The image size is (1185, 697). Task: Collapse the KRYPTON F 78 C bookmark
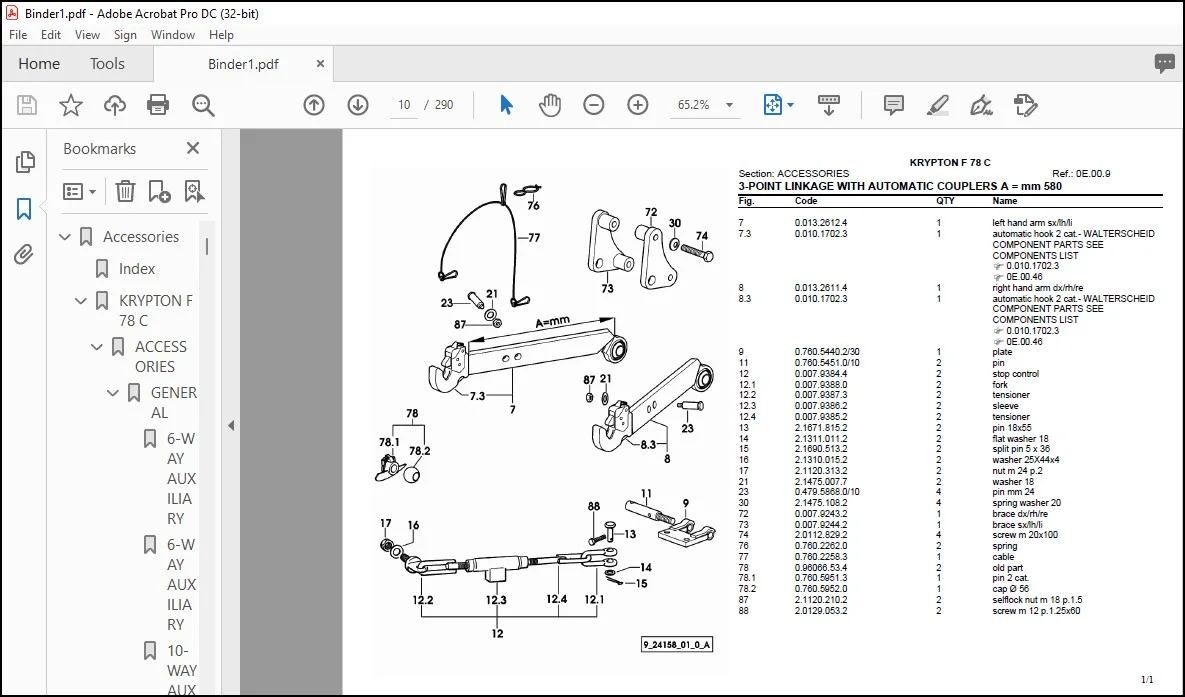(81, 301)
